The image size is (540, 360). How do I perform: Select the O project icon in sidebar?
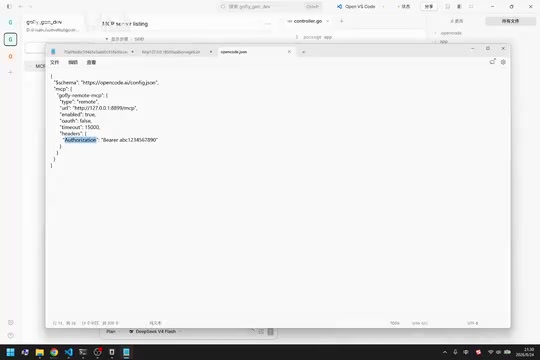click(x=10, y=56)
